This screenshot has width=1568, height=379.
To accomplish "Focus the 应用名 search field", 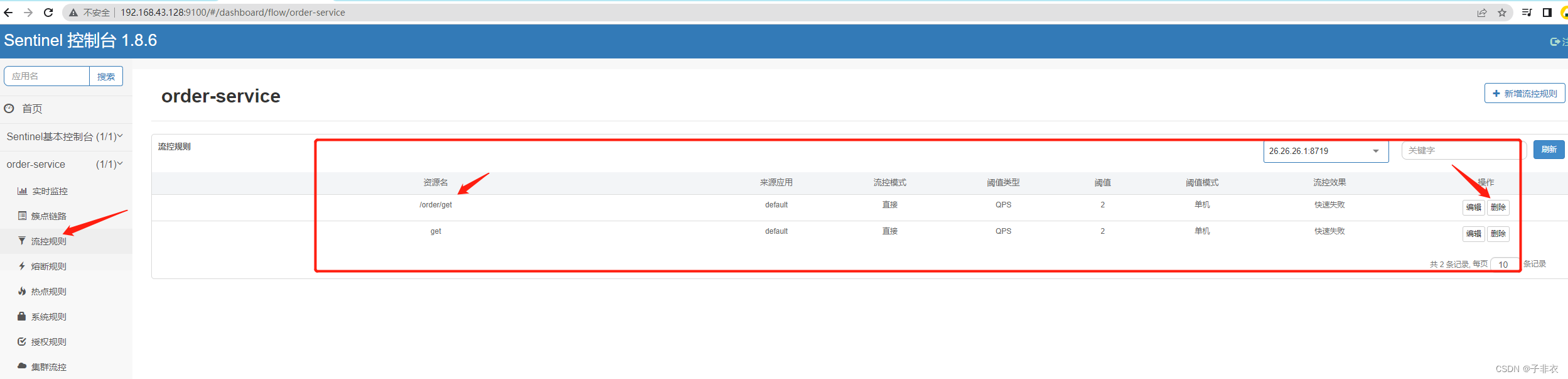I will click(47, 76).
